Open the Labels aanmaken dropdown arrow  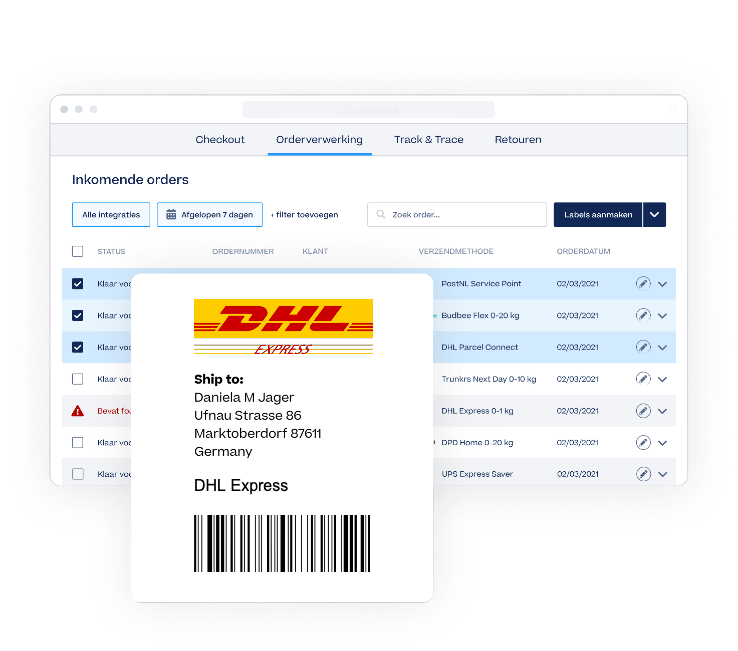pyautogui.click(x=654, y=215)
